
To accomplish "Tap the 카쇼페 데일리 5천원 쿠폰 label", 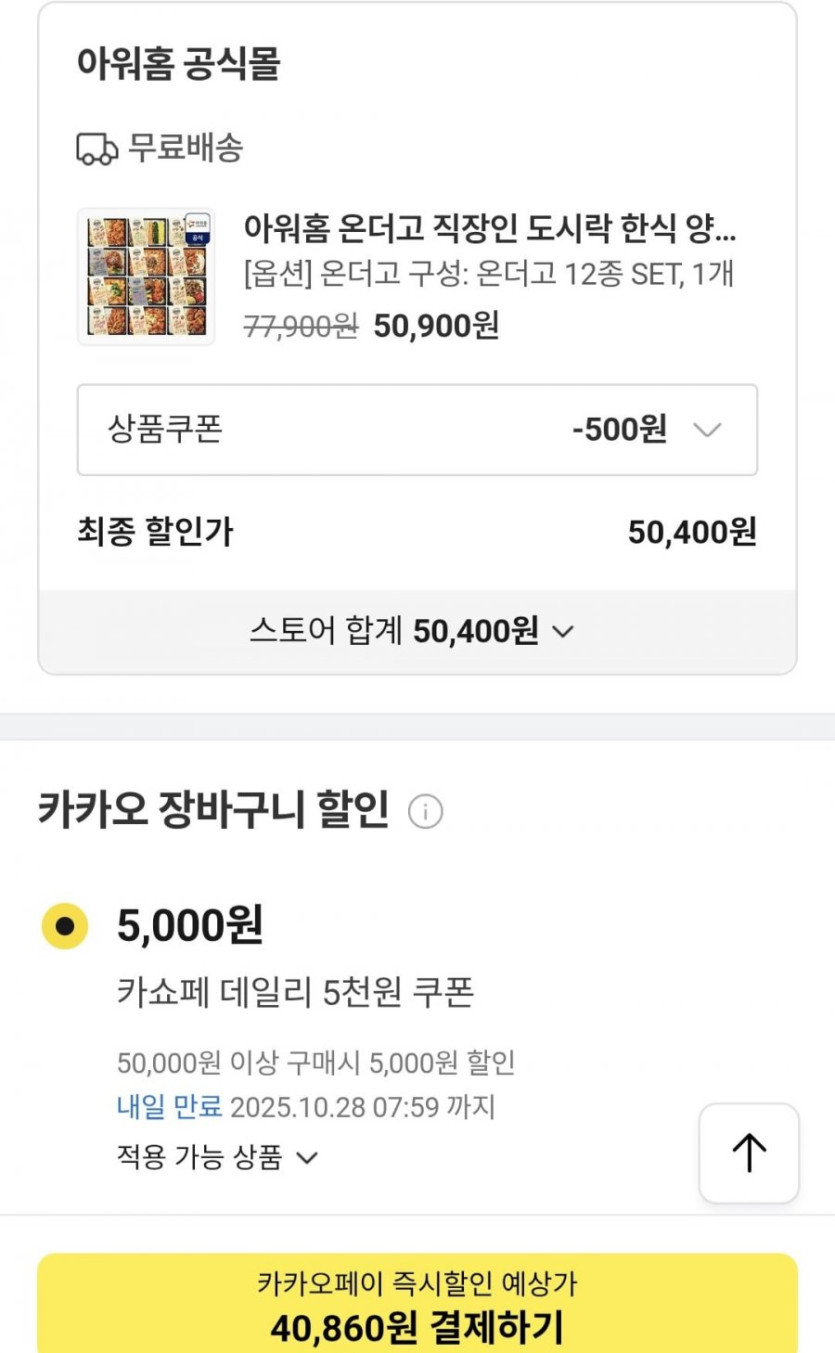I will click(x=295, y=993).
